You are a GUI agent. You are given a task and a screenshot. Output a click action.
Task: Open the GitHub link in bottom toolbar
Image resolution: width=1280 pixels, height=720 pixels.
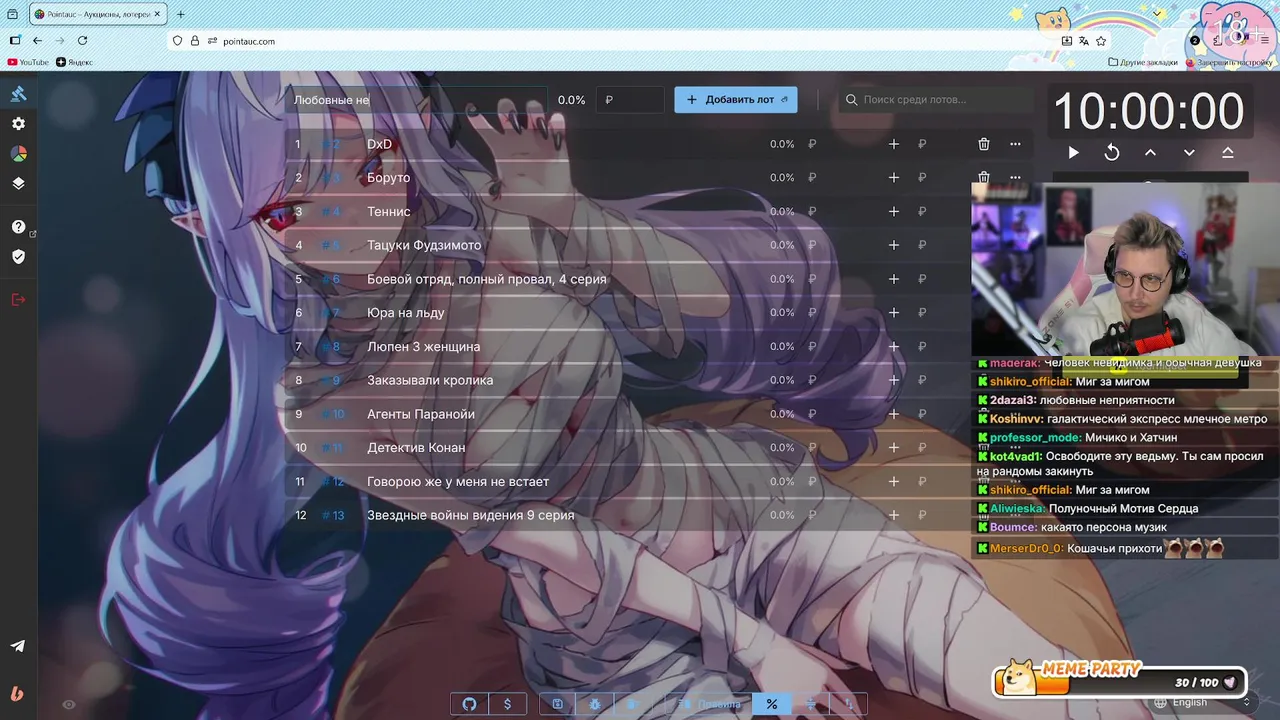469,704
